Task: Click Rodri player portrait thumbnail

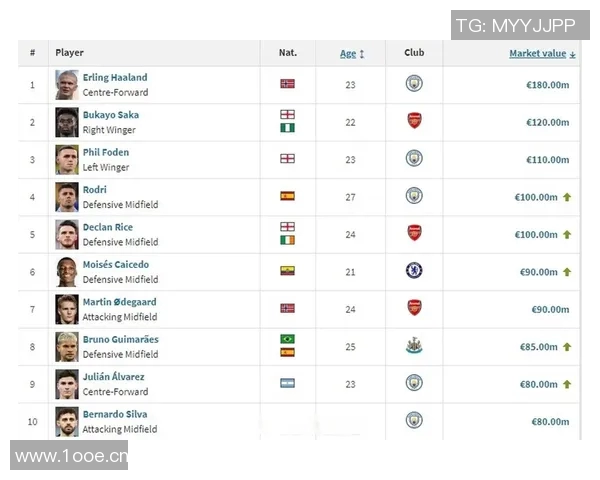Action: [x=67, y=197]
